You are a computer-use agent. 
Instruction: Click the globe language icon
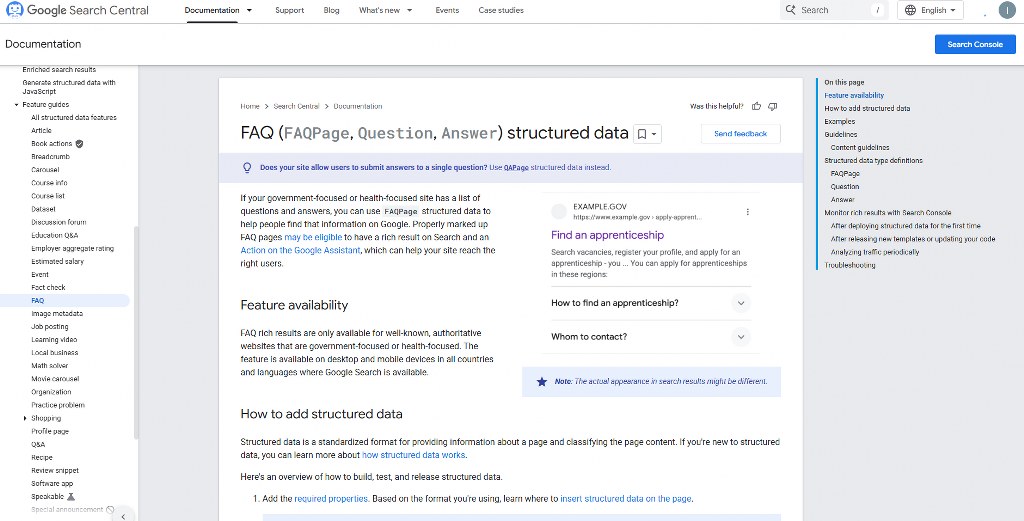coord(910,10)
